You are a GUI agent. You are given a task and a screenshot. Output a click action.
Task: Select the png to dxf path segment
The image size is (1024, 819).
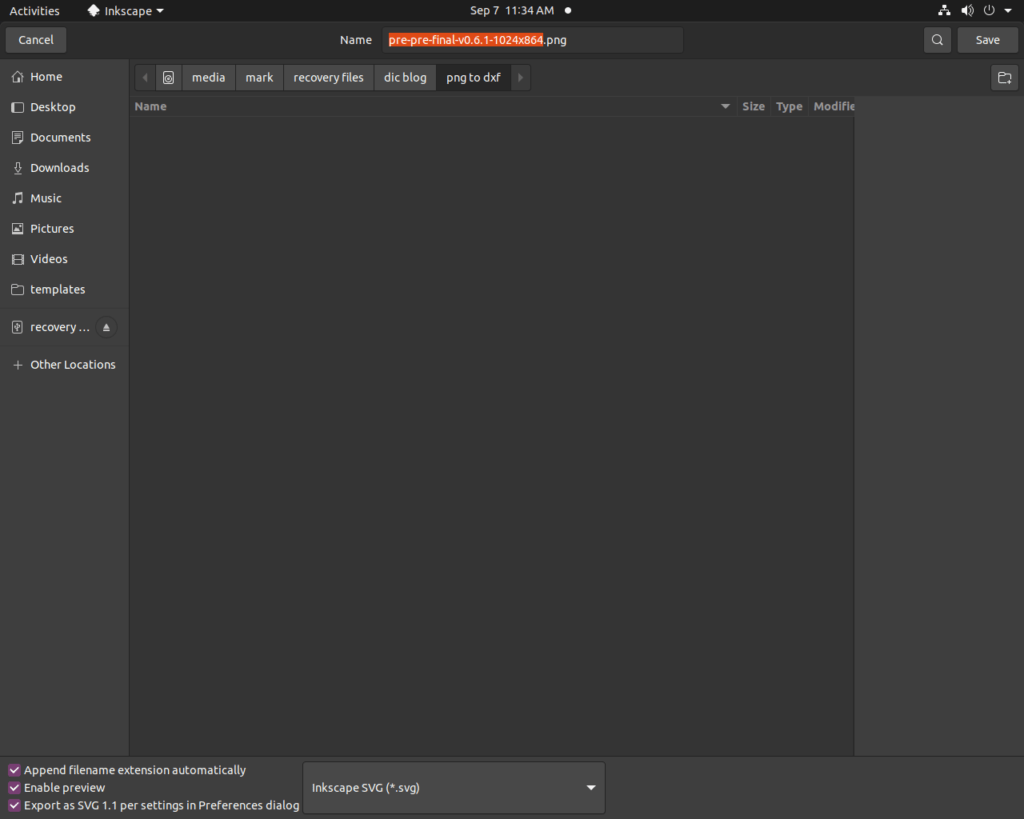[x=473, y=78]
